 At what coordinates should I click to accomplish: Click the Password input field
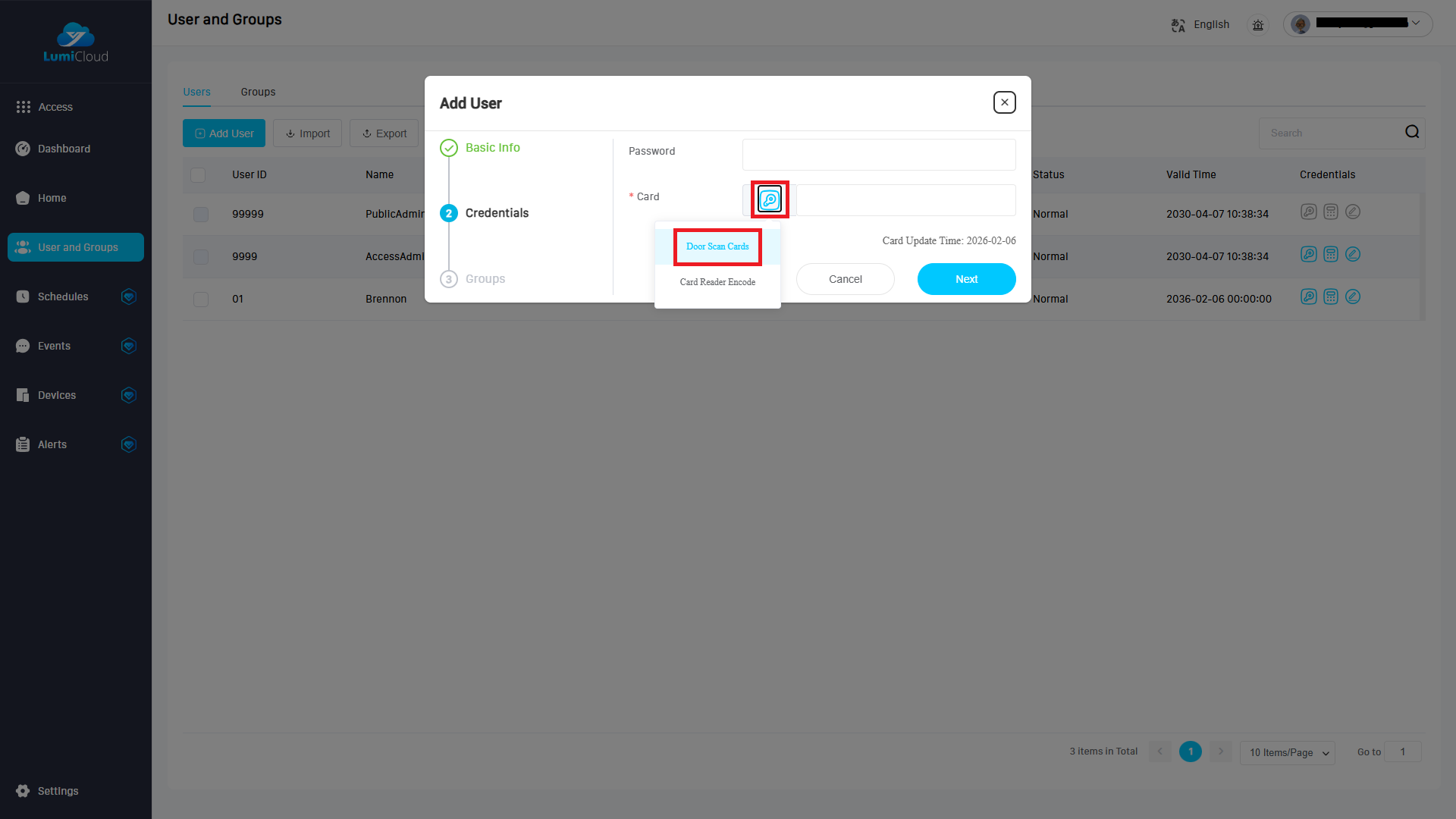click(x=879, y=155)
